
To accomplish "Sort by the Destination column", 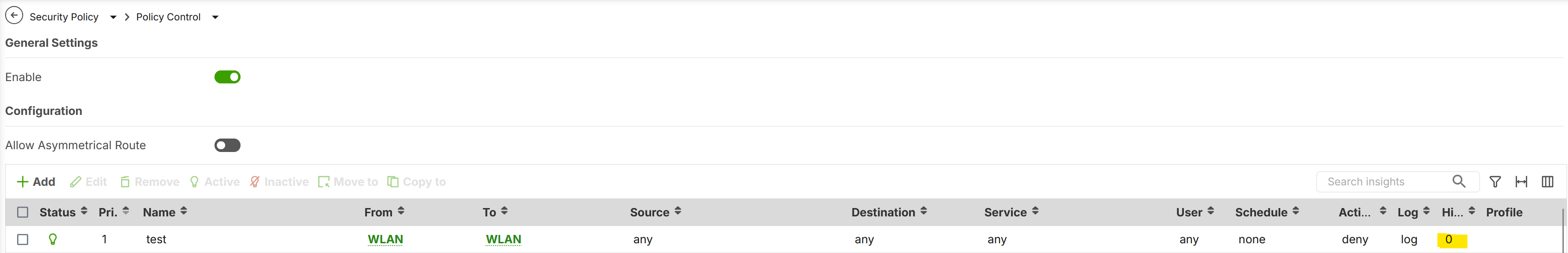I will (x=923, y=212).
